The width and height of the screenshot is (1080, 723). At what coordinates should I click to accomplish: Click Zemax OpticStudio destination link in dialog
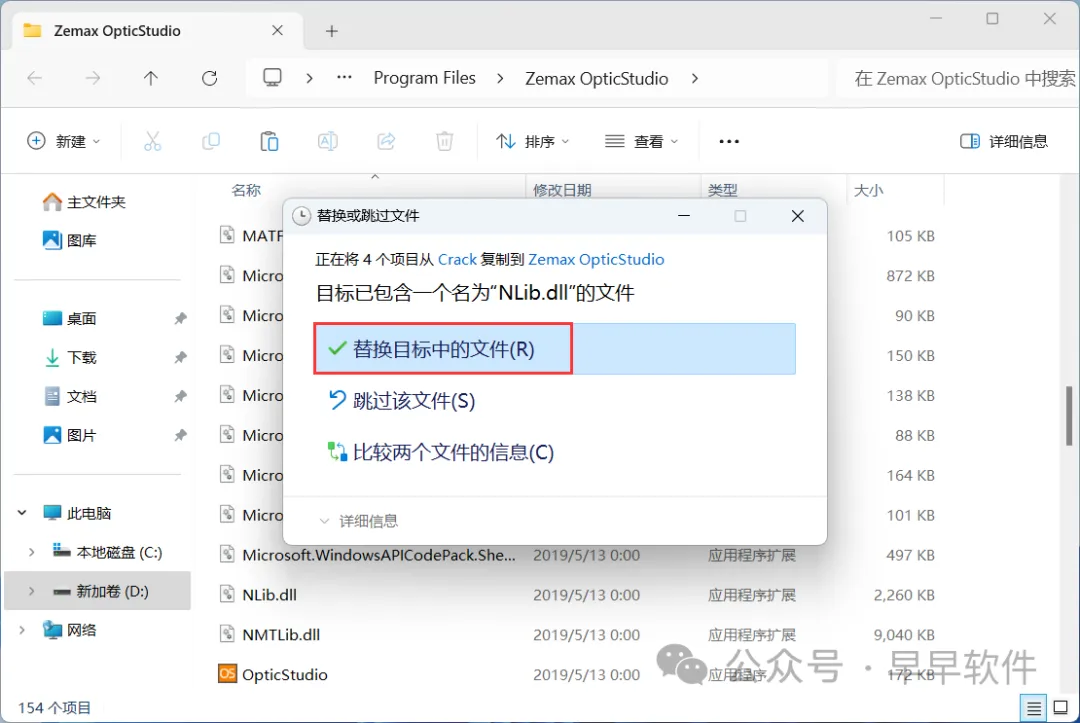pyautogui.click(x=596, y=260)
